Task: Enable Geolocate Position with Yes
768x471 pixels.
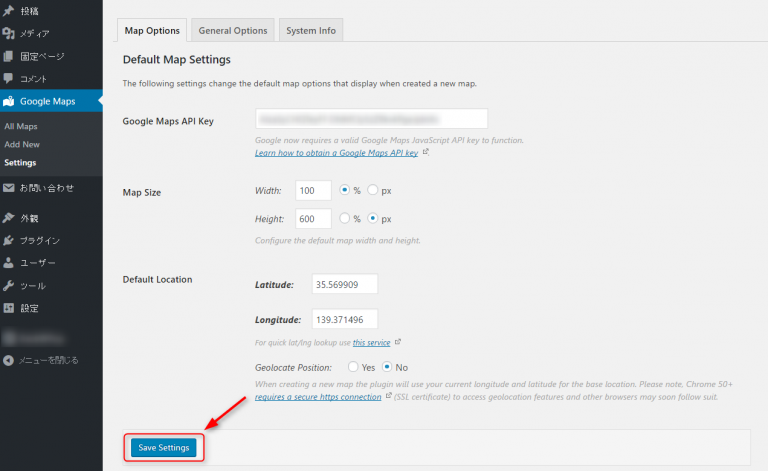Action: (353, 367)
